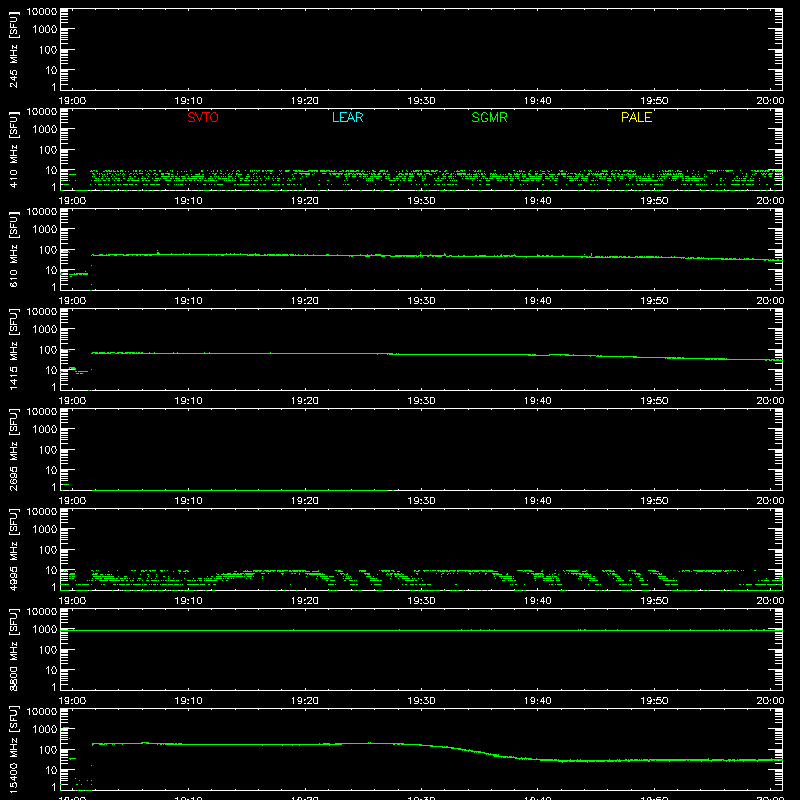Click the 1000 label on 8800 MHz axis
Image resolution: width=800 pixels, height=800 pixels.
[45, 629]
